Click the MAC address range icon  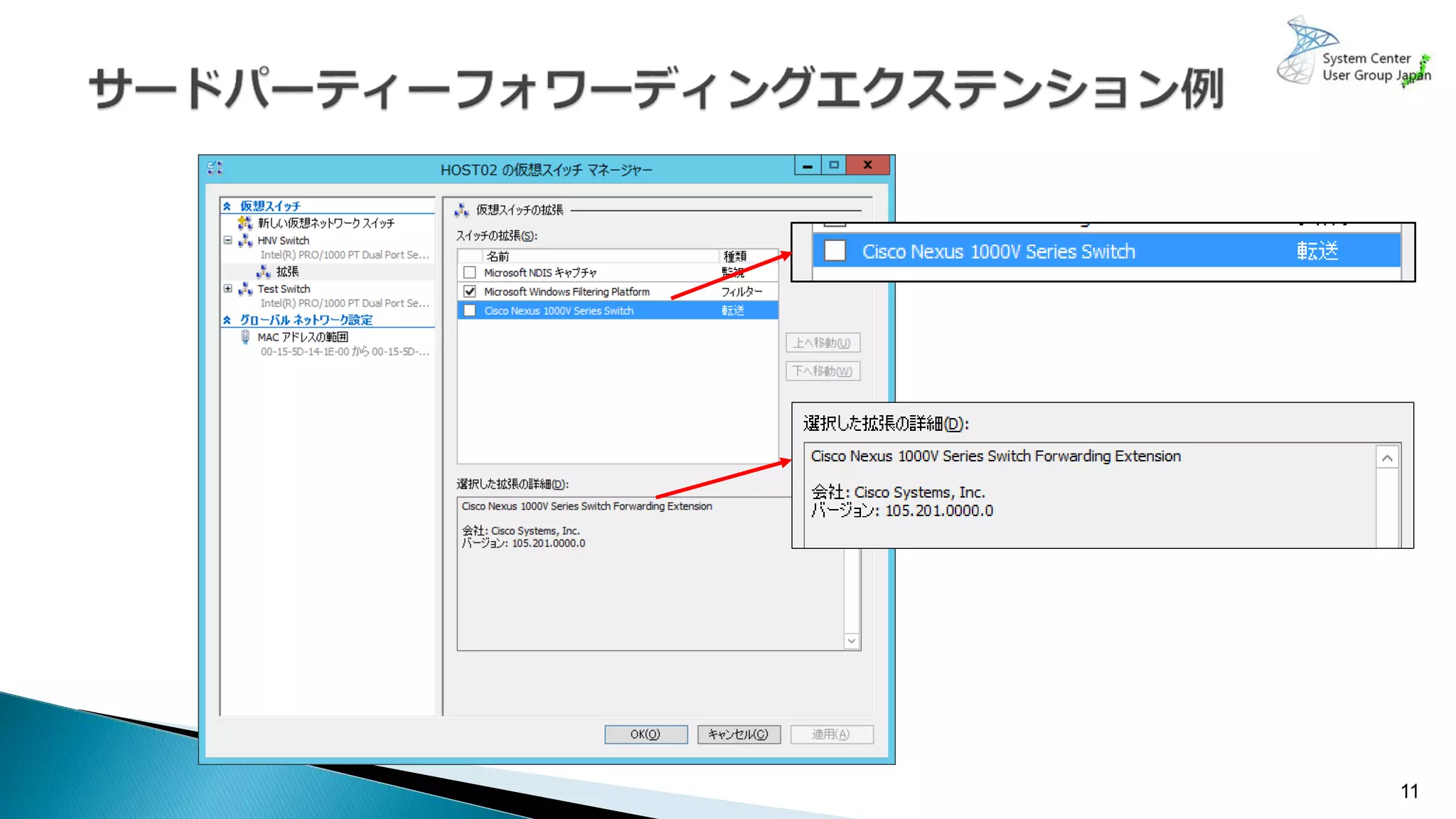(245, 337)
